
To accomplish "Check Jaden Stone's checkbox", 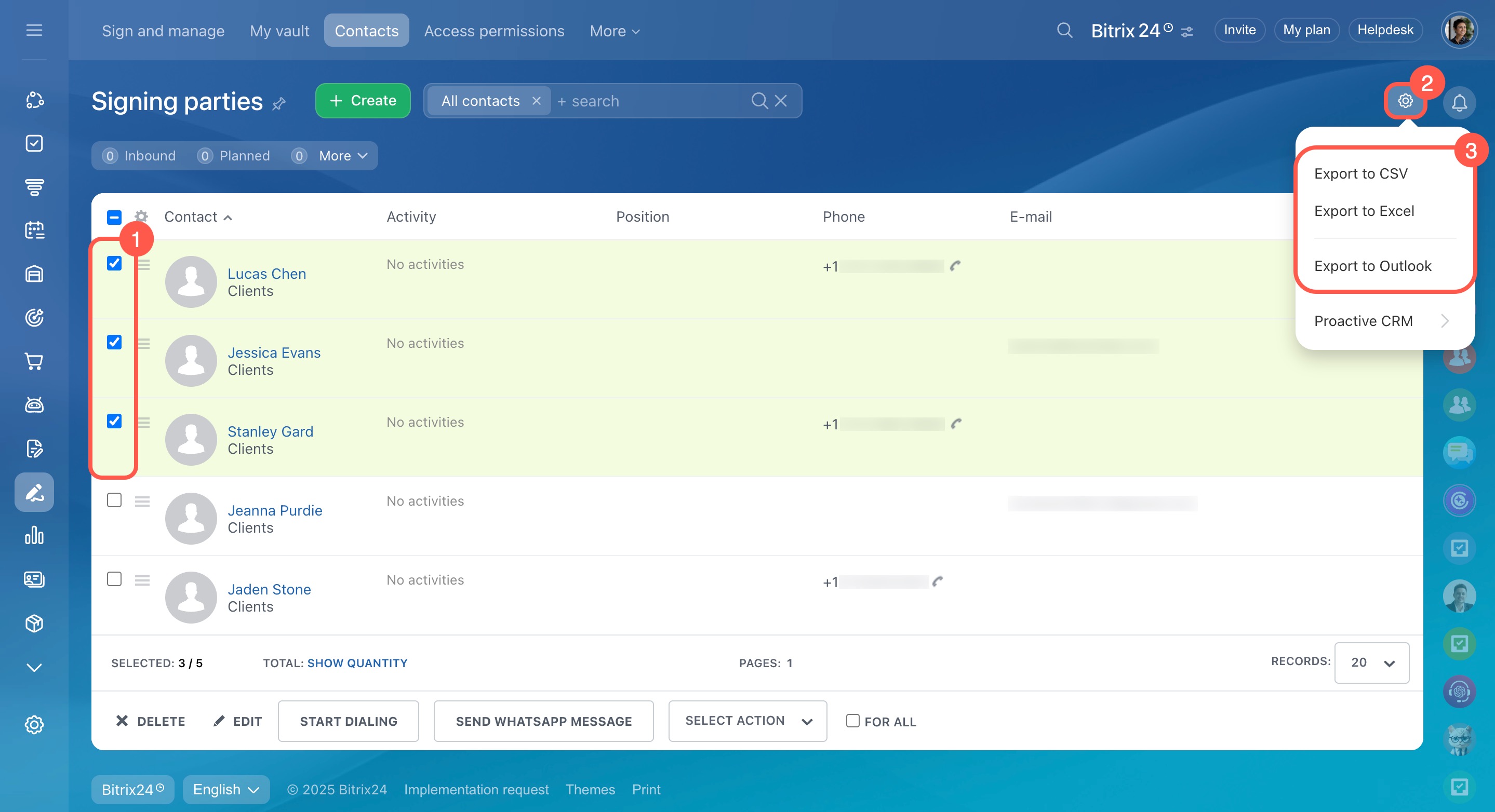I will click(114, 579).
